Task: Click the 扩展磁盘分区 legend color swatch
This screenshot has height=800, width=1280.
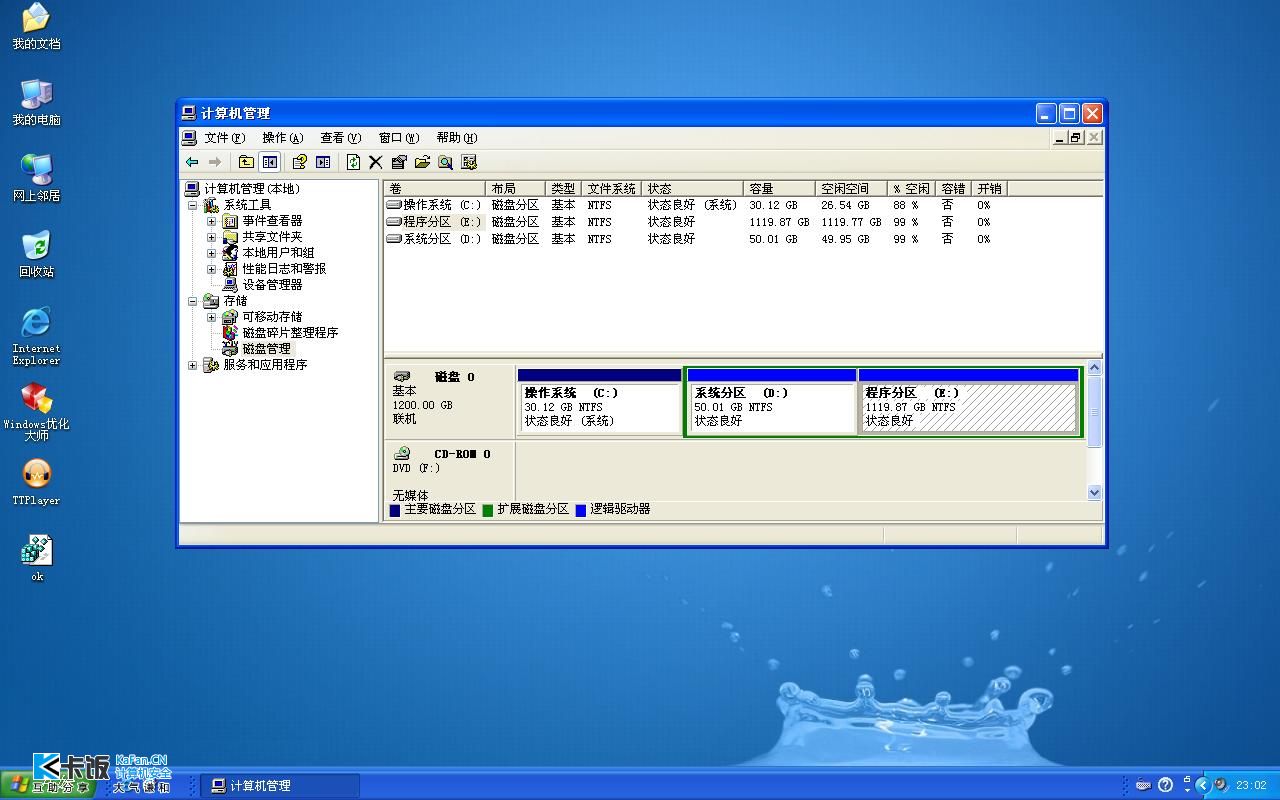Action: [487, 510]
